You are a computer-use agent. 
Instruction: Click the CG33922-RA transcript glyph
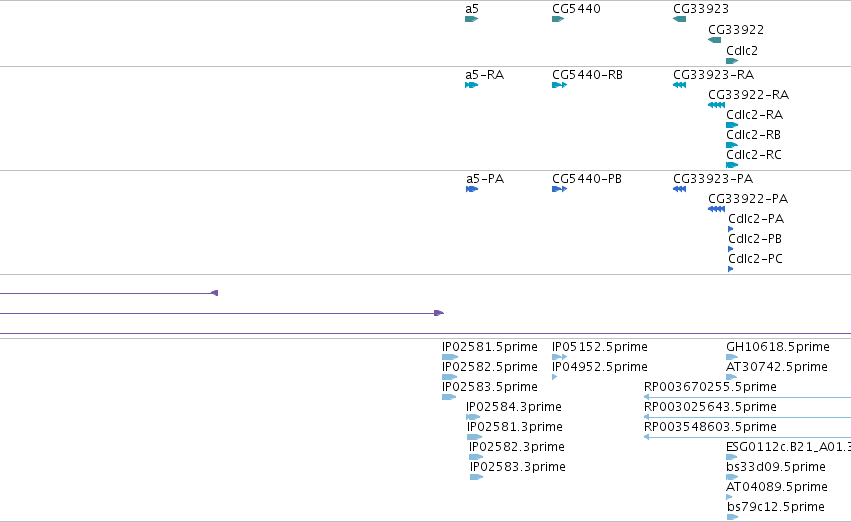click(716, 105)
